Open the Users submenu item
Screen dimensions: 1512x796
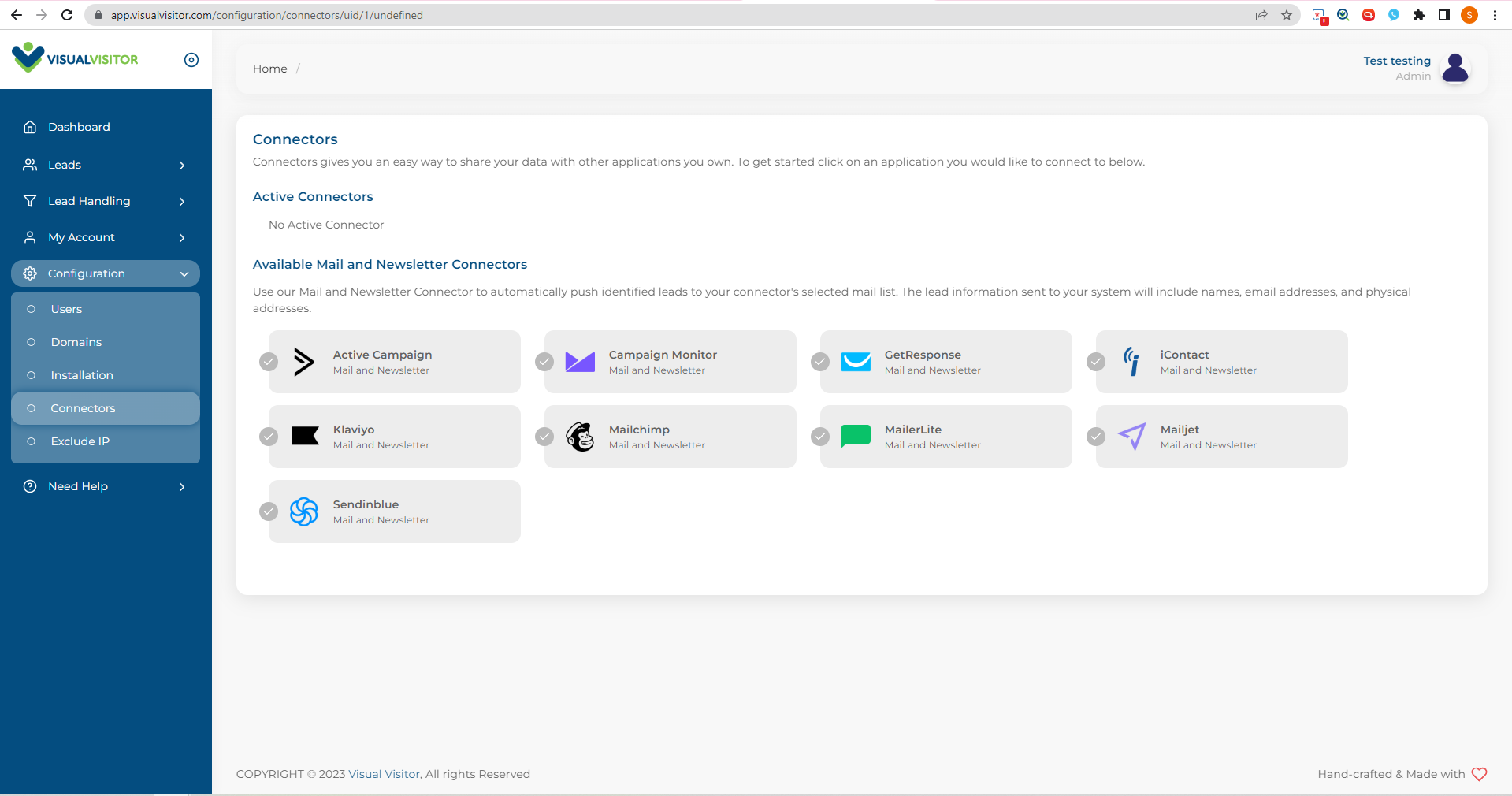coord(106,309)
